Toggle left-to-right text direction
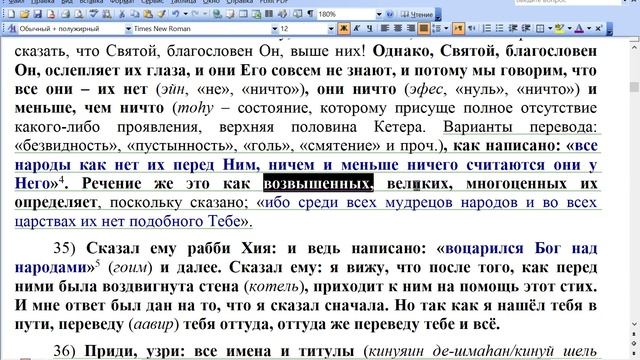640x360 pixels. click(x=458, y=28)
